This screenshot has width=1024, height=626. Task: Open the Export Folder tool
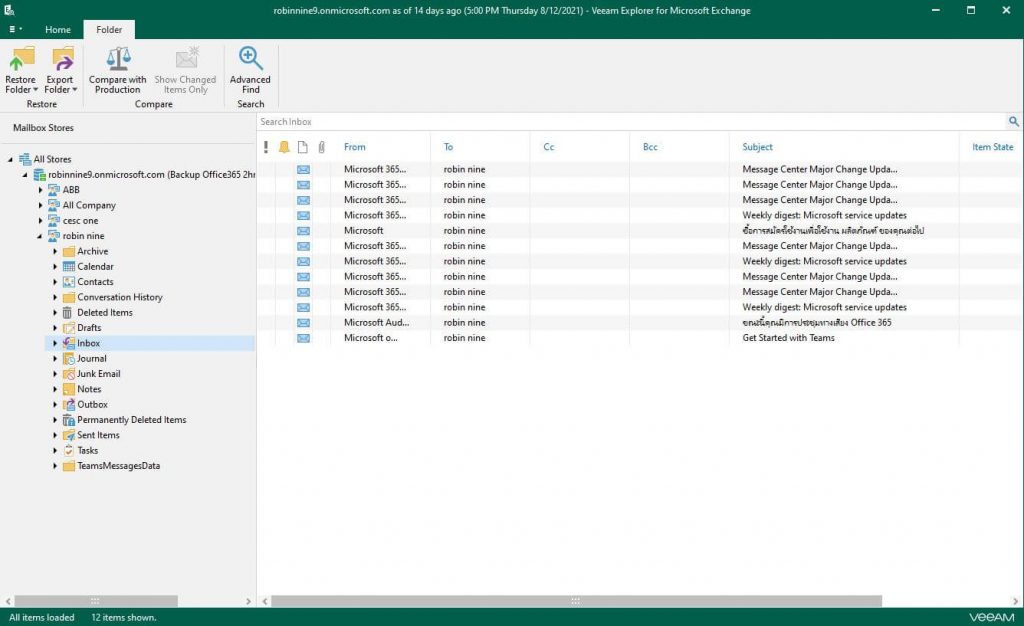pos(60,70)
